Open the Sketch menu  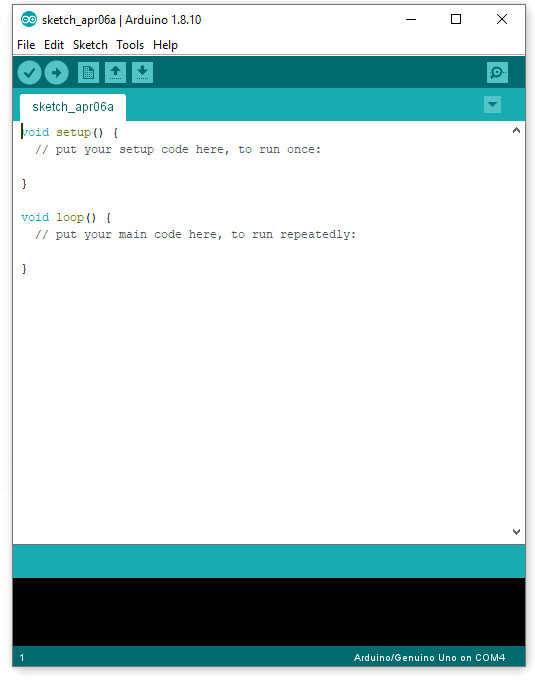90,45
